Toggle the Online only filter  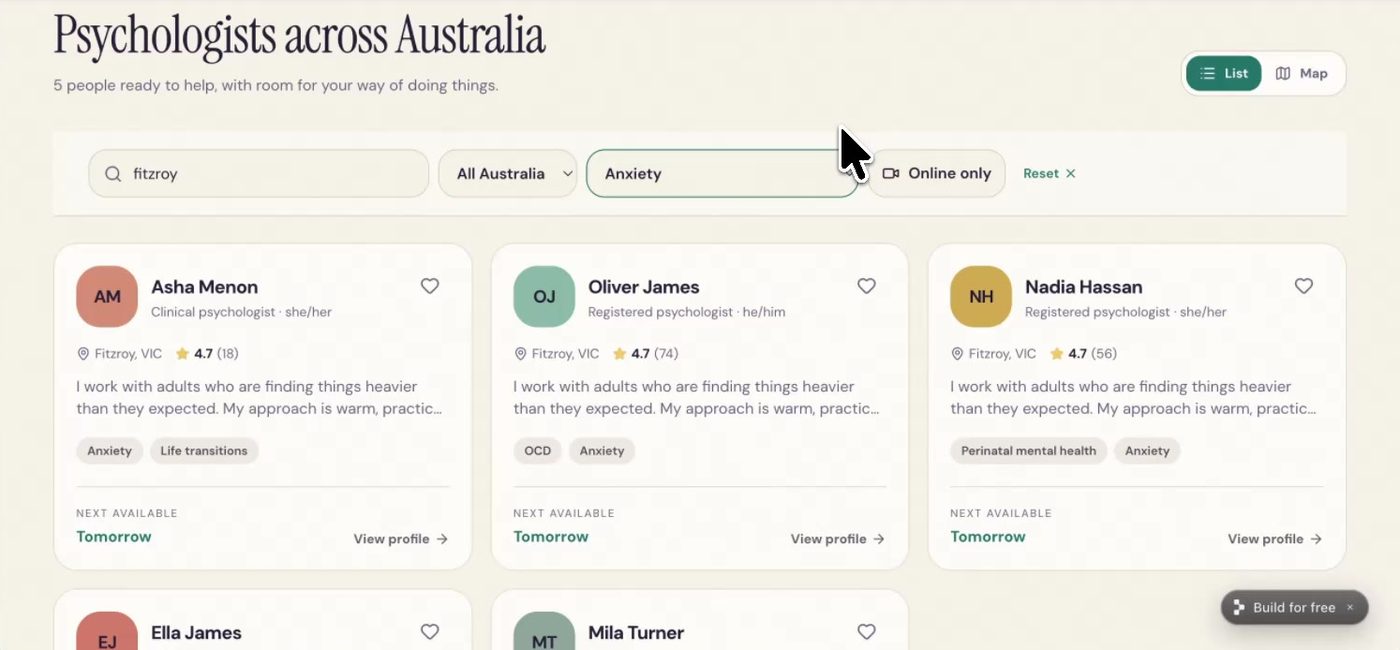coord(937,174)
